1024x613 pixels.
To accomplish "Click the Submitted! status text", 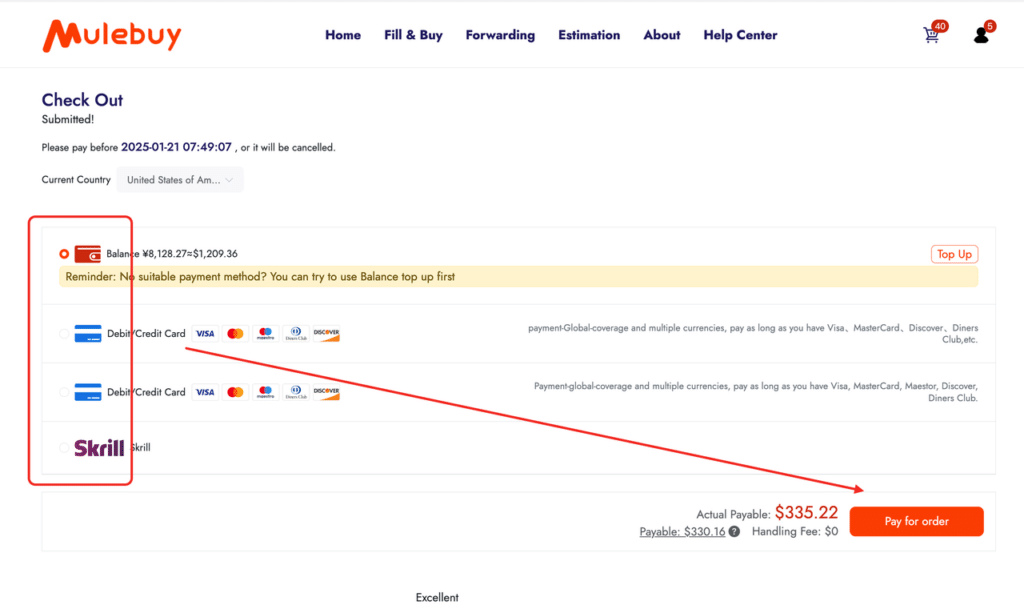I will pos(68,119).
